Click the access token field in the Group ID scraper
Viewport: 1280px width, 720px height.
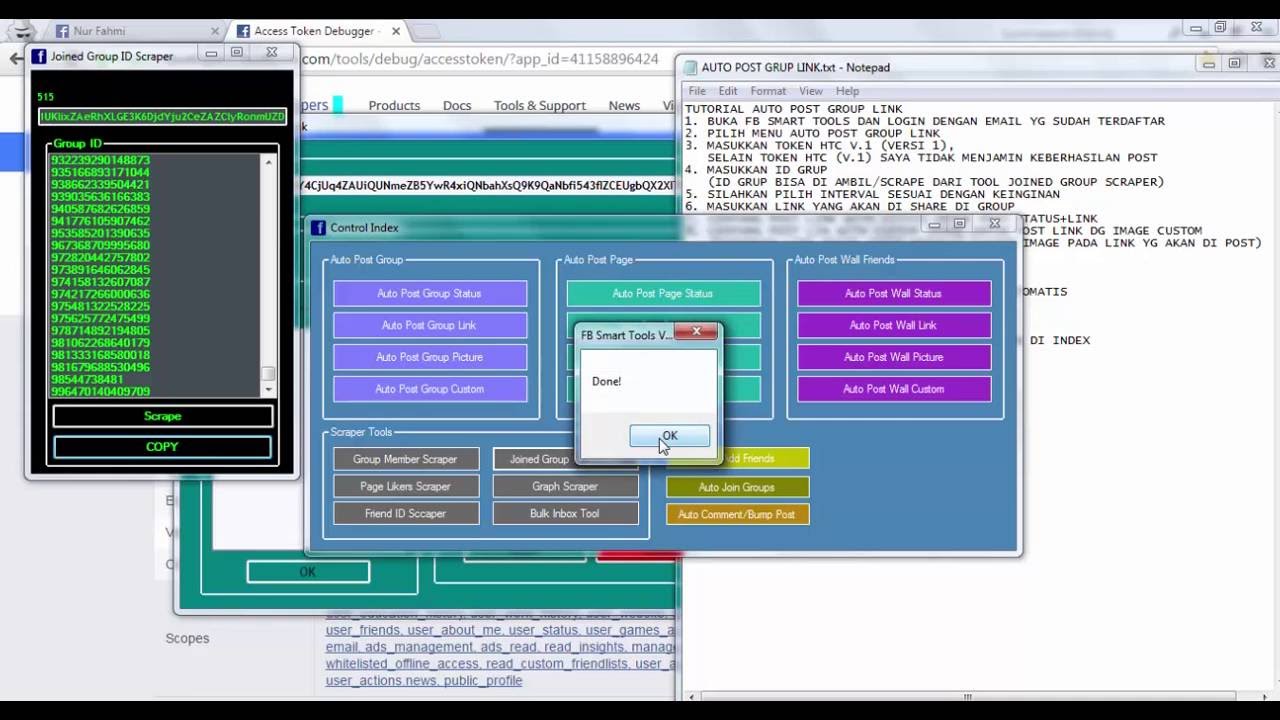[x=162, y=117]
